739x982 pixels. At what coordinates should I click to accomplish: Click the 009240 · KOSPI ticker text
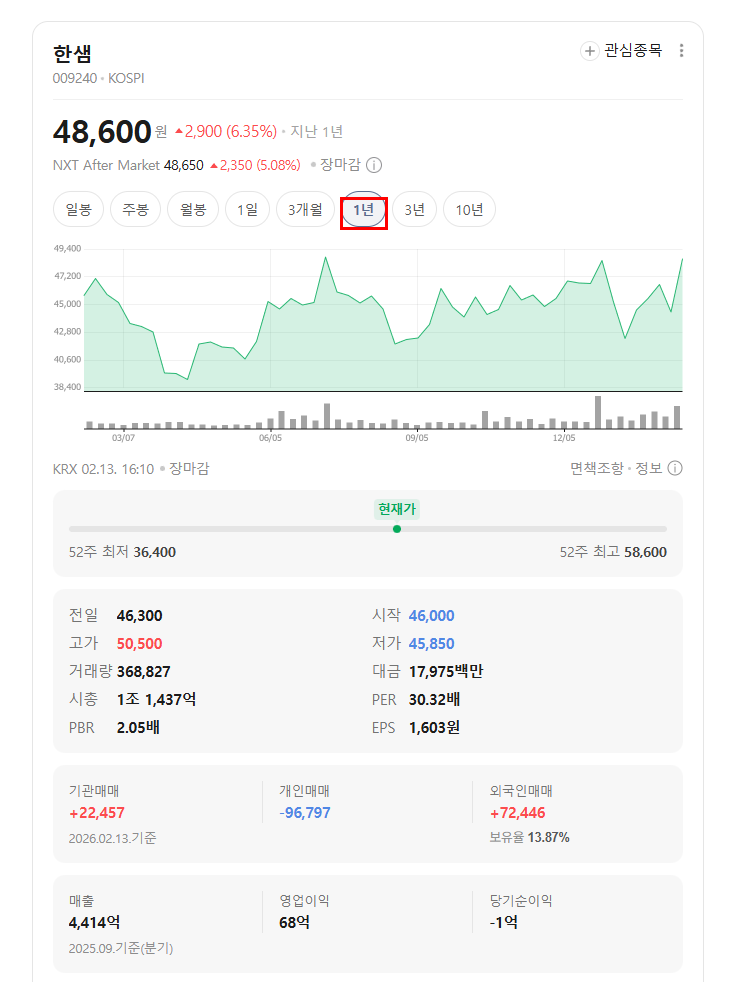[99, 78]
